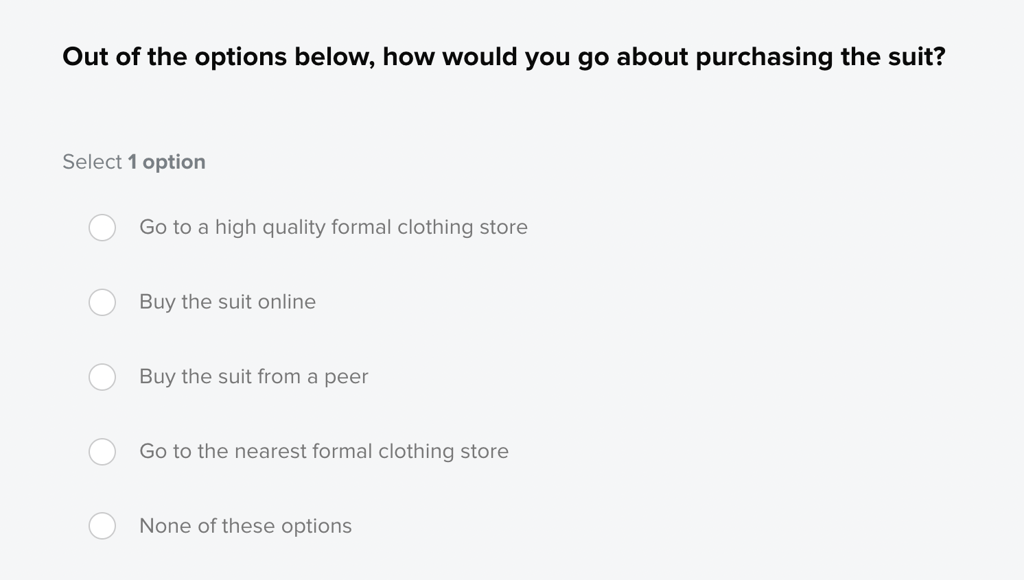Click the bold '1 option' text
The width and height of the screenshot is (1024, 580).
[167, 162]
